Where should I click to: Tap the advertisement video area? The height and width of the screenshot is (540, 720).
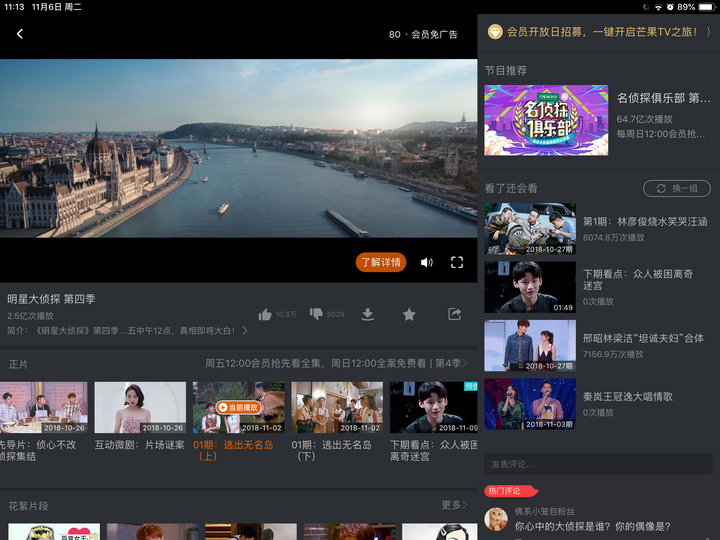pyautogui.click(x=239, y=148)
